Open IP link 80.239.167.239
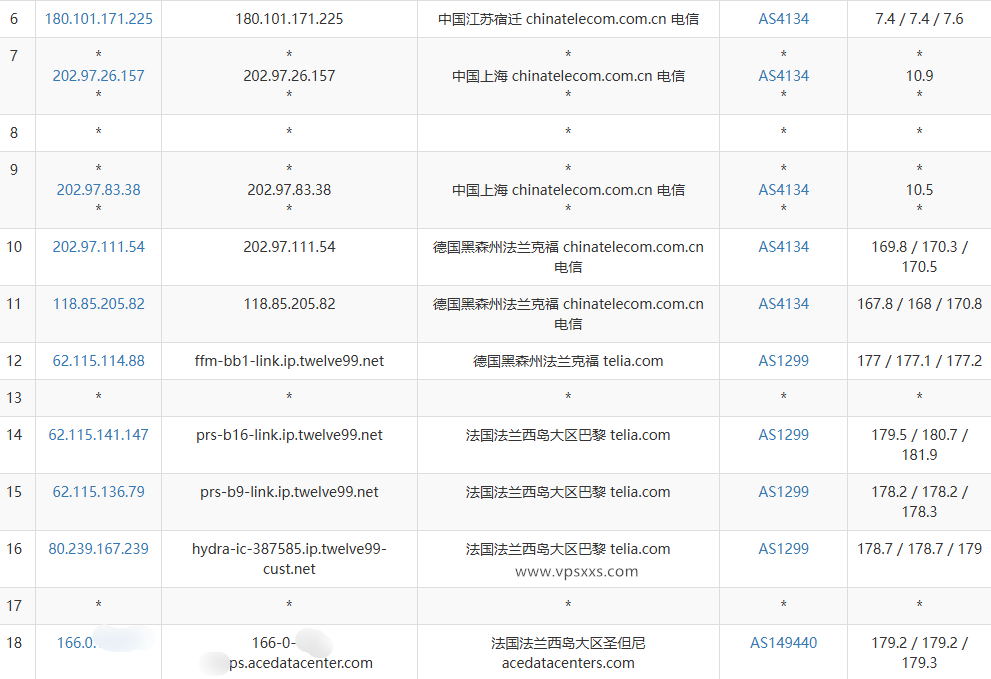Screen dimensions: 991x679 [x=99, y=549]
